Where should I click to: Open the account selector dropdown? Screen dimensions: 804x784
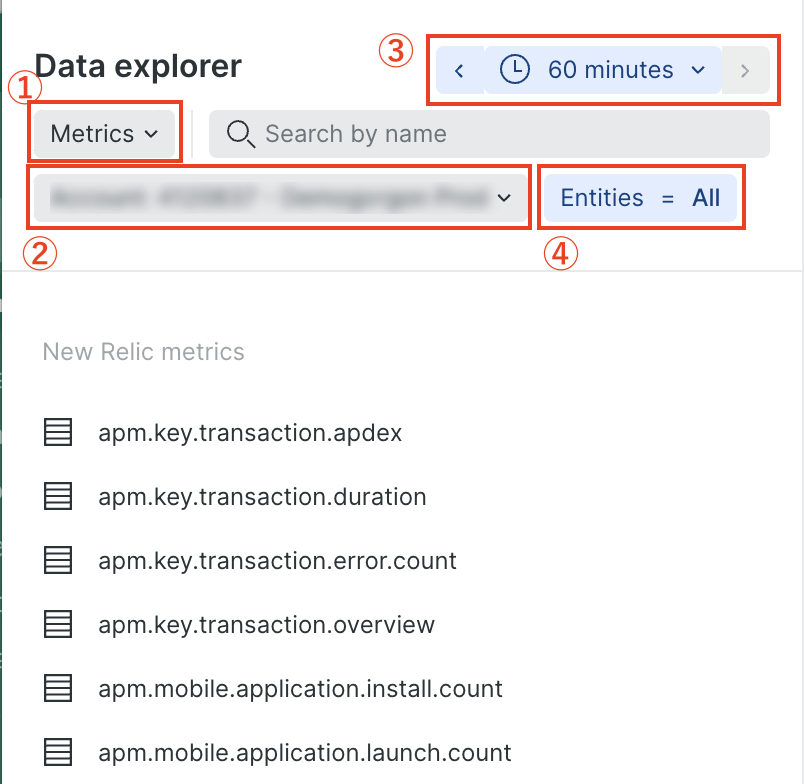click(280, 197)
